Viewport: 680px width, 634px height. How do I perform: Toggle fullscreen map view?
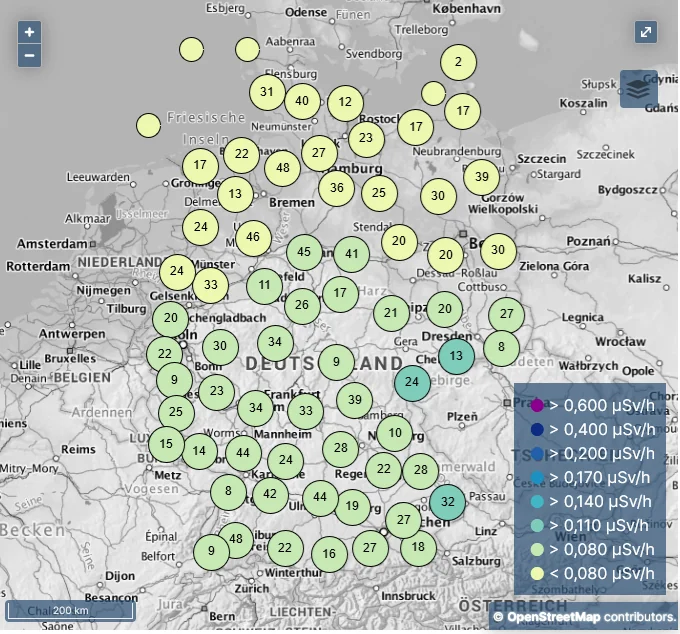click(x=646, y=32)
